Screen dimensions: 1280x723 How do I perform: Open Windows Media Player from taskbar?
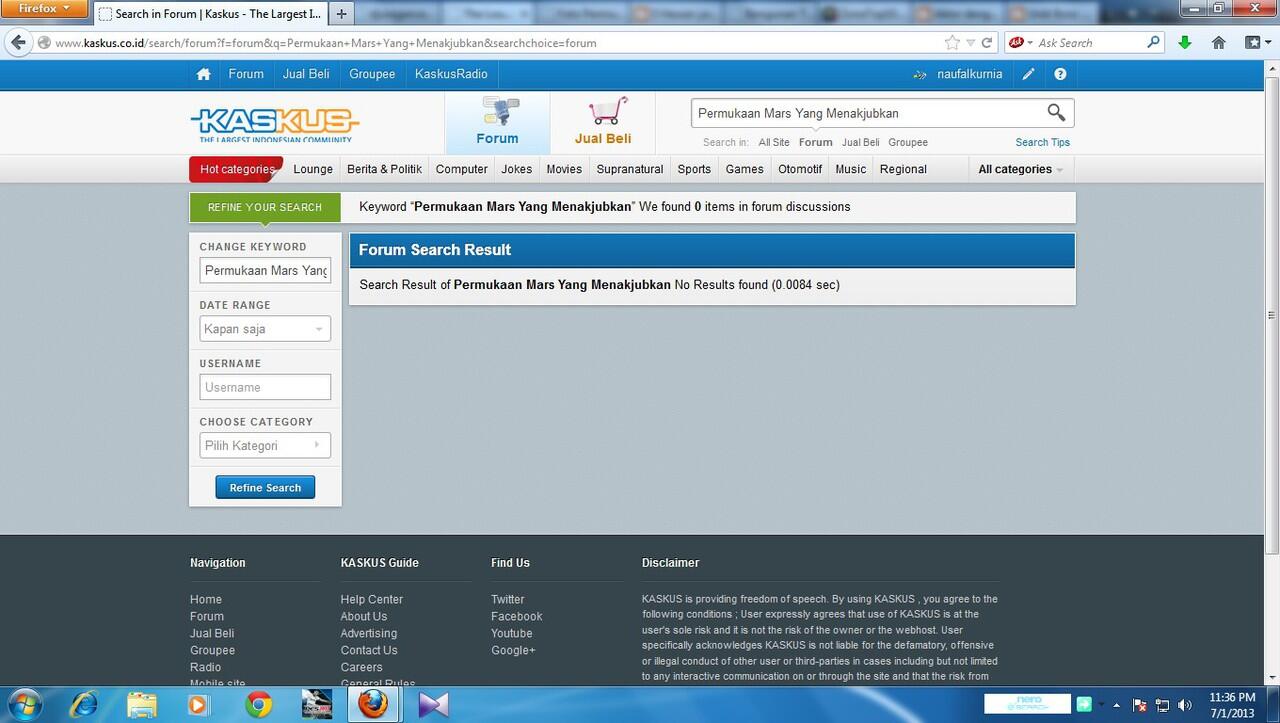pyautogui.click(x=198, y=704)
